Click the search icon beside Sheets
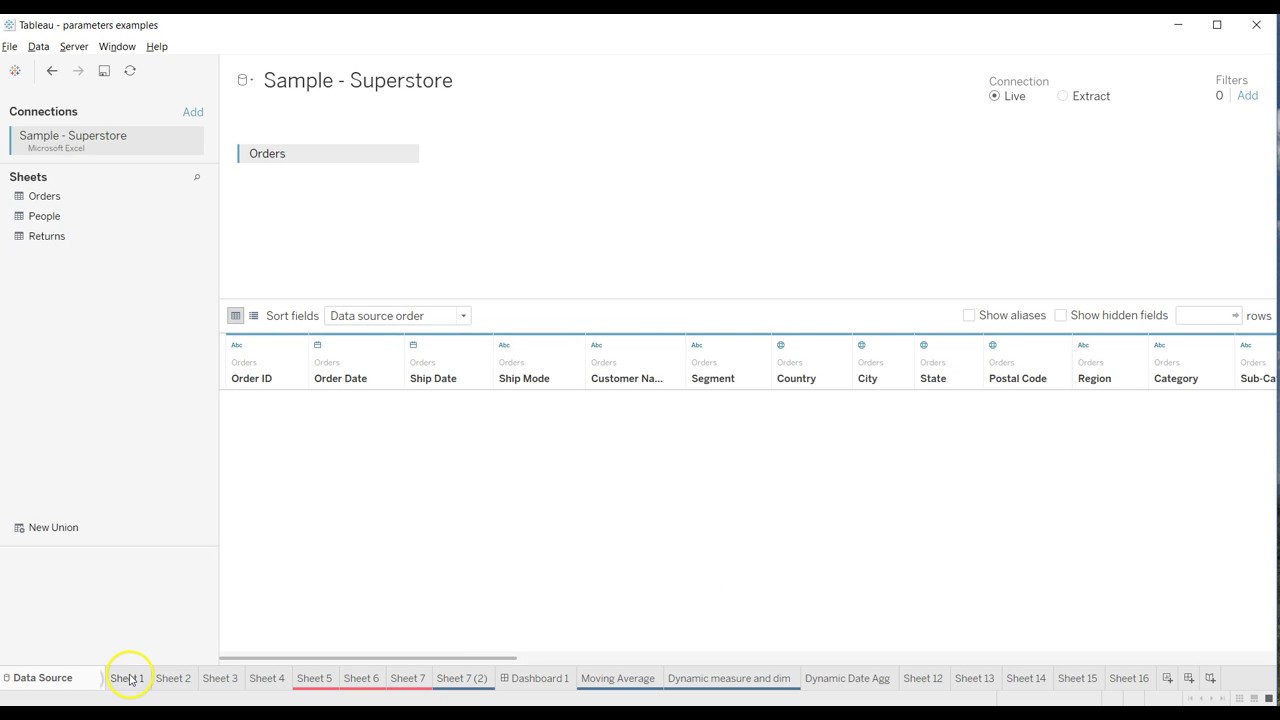1280x720 pixels. pyautogui.click(x=197, y=177)
